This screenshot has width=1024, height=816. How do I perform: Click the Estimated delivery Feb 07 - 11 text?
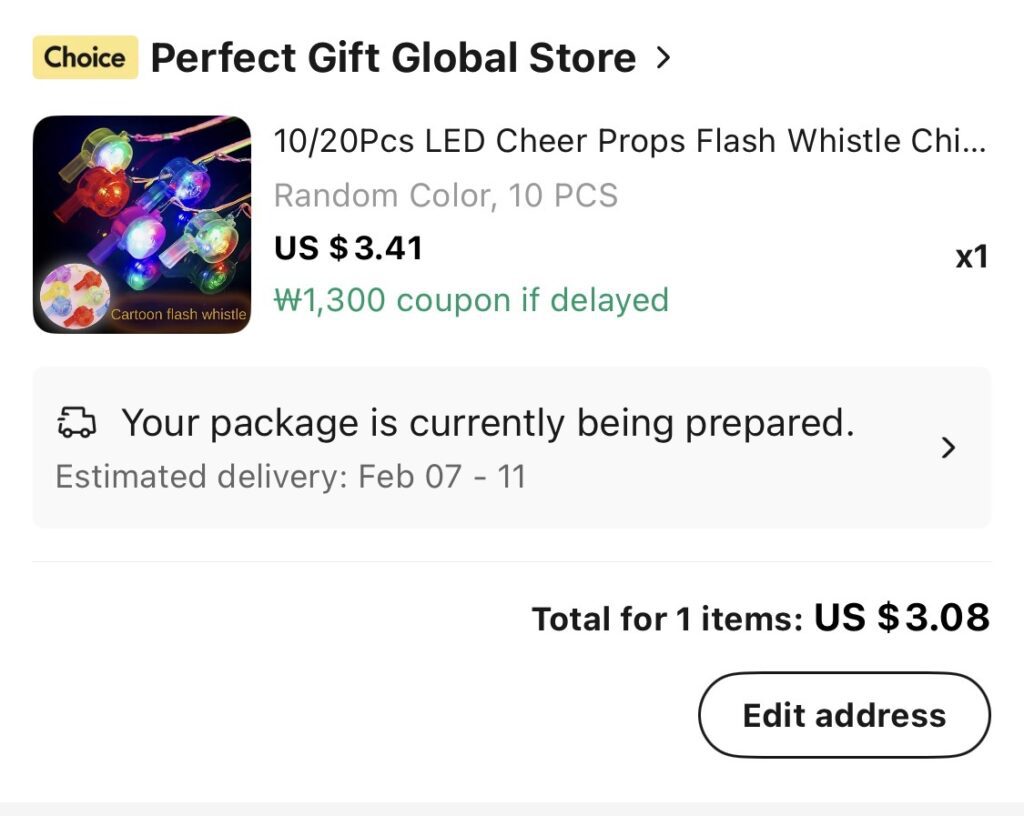(290, 476)
